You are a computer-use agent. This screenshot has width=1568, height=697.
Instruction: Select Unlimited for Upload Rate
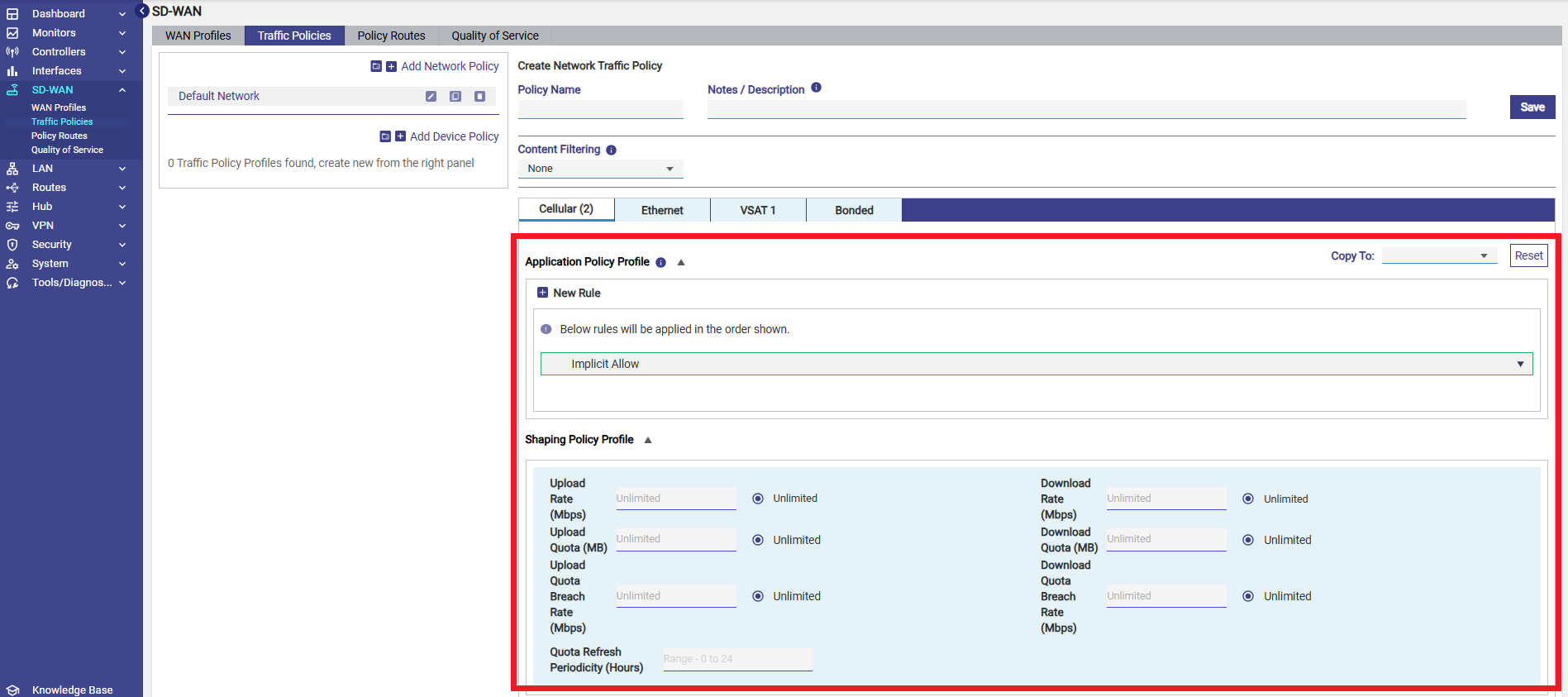pos(758,499)
